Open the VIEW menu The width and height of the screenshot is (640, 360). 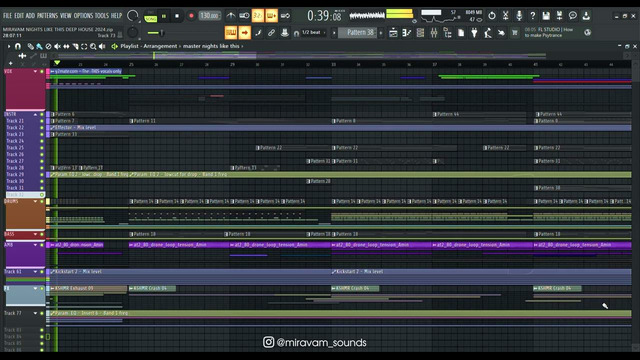tap(66, 16)
